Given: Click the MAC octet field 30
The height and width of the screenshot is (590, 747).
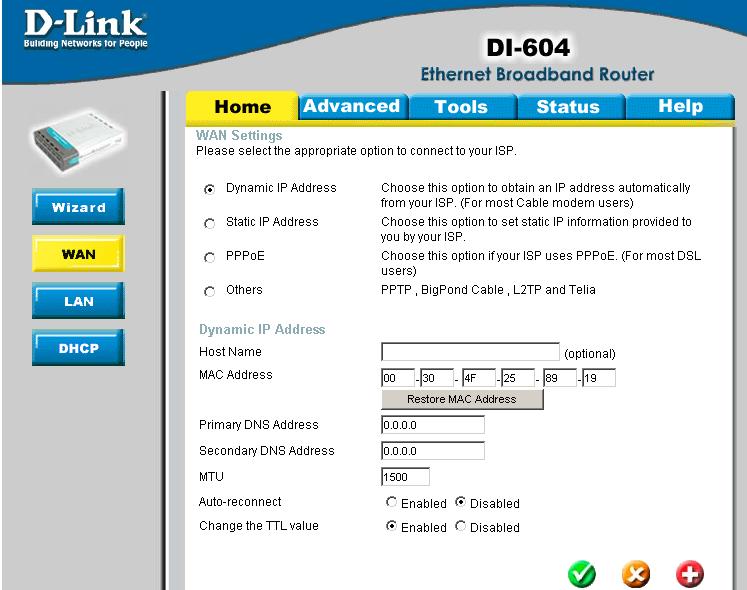Looking at the screenshot, I should click(437, 377).
